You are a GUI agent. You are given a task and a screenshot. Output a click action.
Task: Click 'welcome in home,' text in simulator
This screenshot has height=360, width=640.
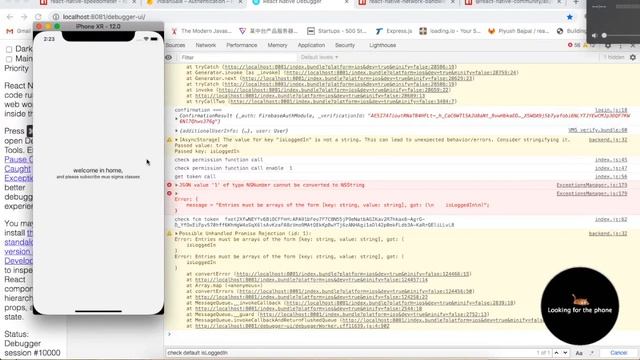point(98,170)
